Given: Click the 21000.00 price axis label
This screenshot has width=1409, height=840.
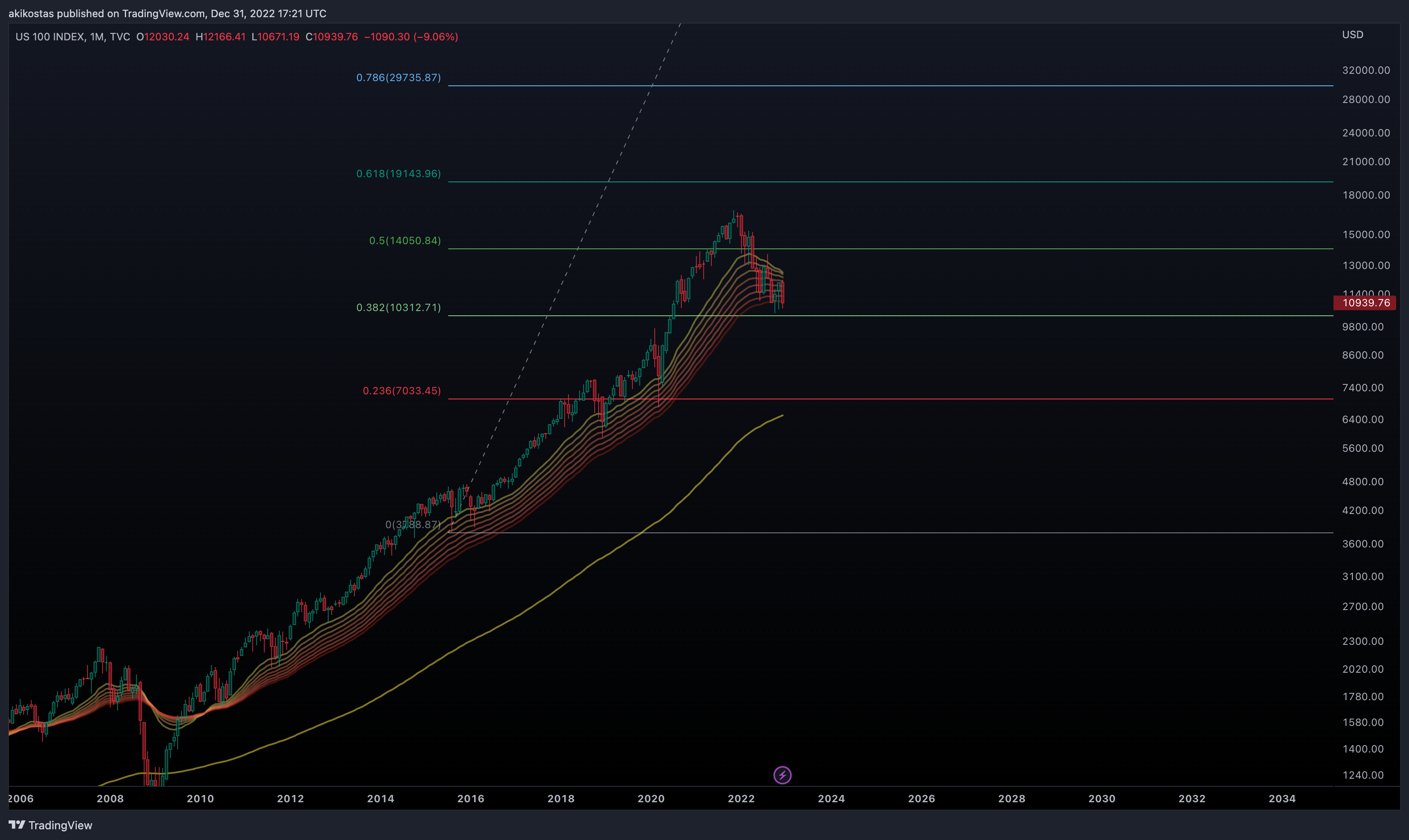Looking at the screenshot, I should pyautogui.click(x=1366, y=162).
